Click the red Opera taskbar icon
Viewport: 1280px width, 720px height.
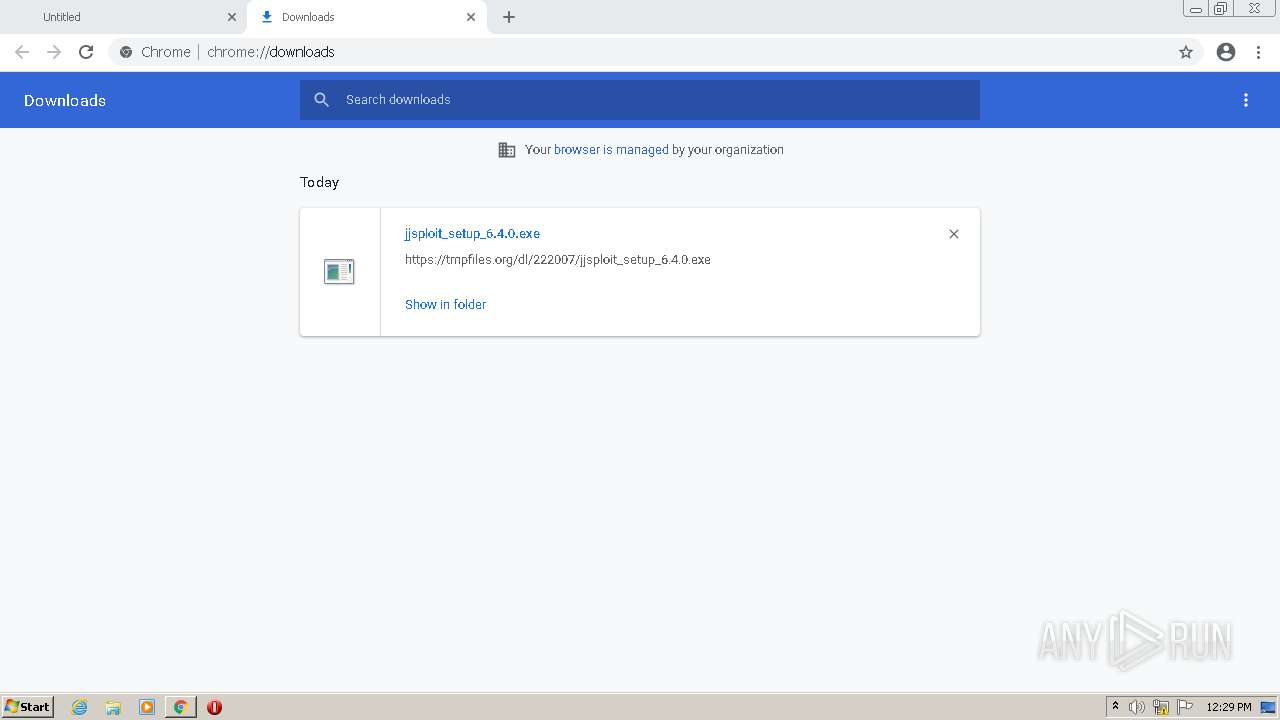point(214,707)
